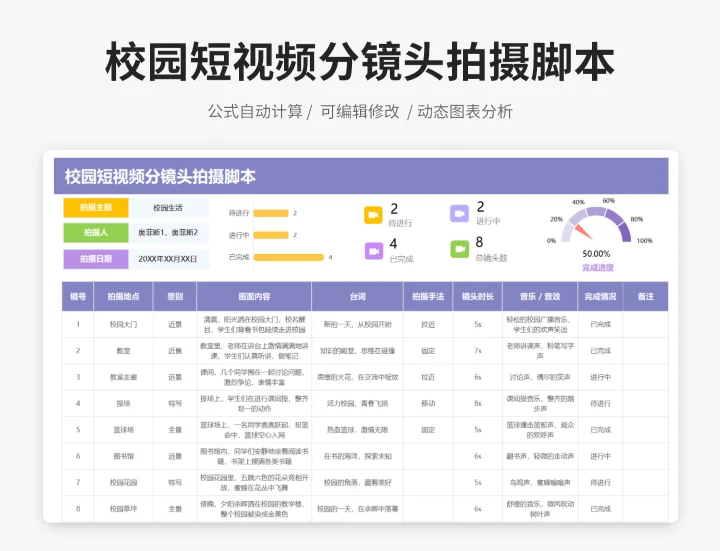The image size is (720, 551).
Task: Click the 拍摄手法 column header
Action: (x=428, y=296)
